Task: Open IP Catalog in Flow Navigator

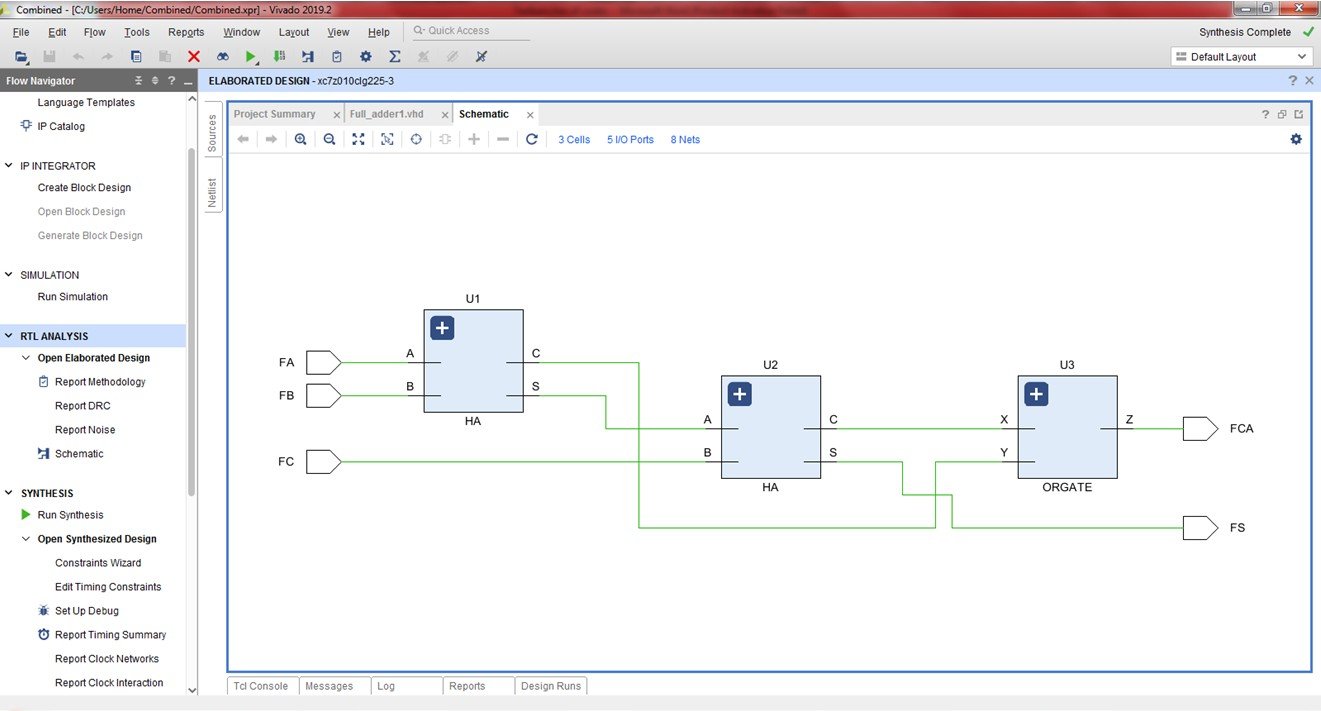Action: point(61,126)
